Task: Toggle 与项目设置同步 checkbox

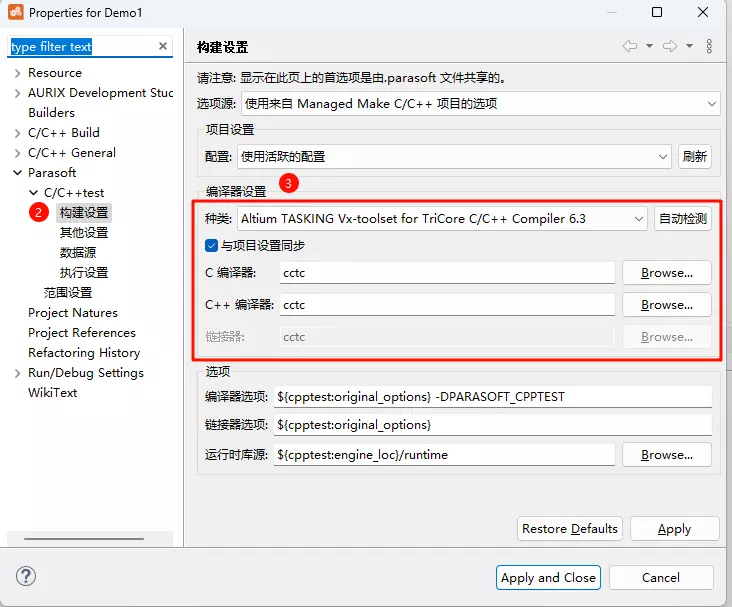Action: click(211, 245)
